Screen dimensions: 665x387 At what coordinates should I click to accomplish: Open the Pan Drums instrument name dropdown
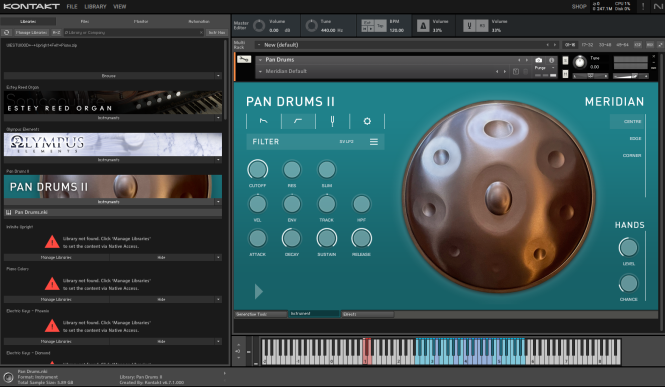260,60
